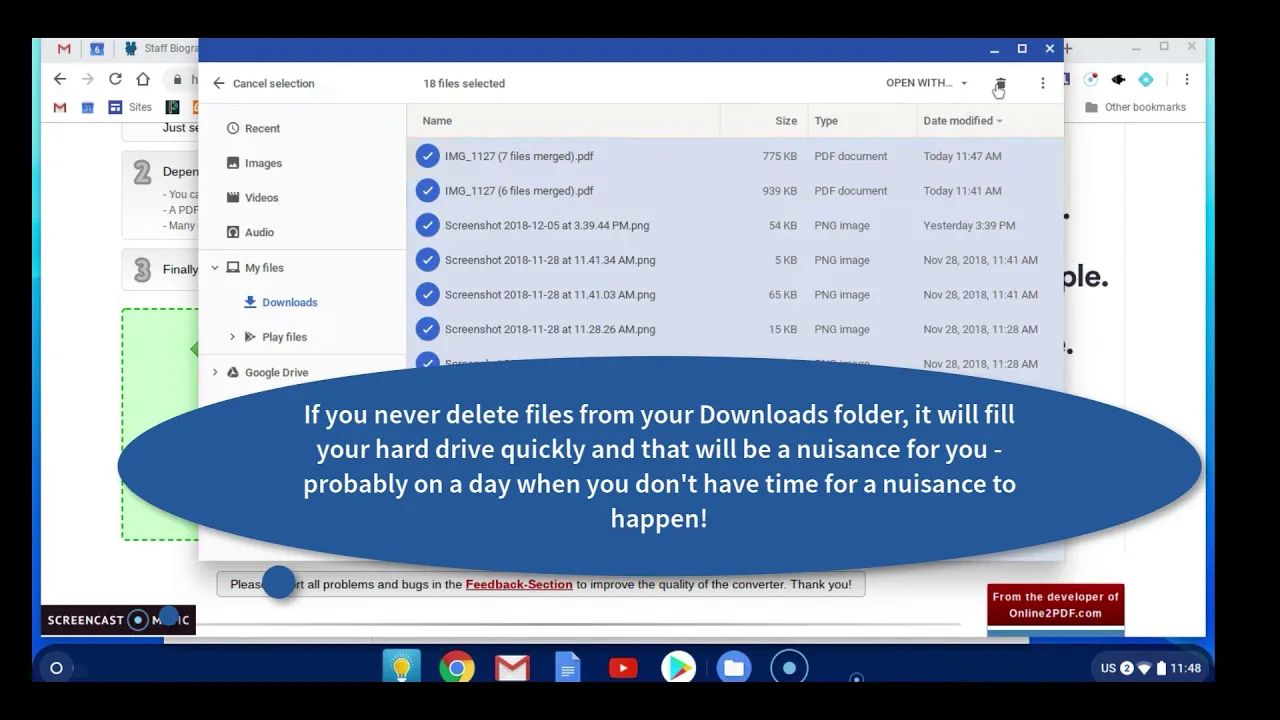The width and height of the screenshot is (1280, 720).
Task: Open the Gmail bookmark in bookmarks bar
Action: 60,107
